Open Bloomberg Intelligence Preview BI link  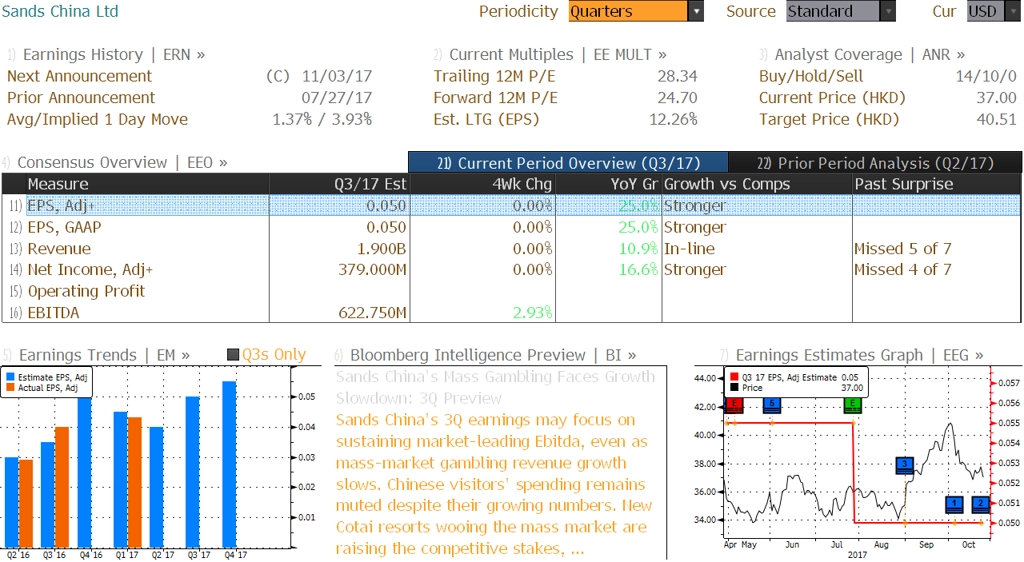[x=493, y=355]
